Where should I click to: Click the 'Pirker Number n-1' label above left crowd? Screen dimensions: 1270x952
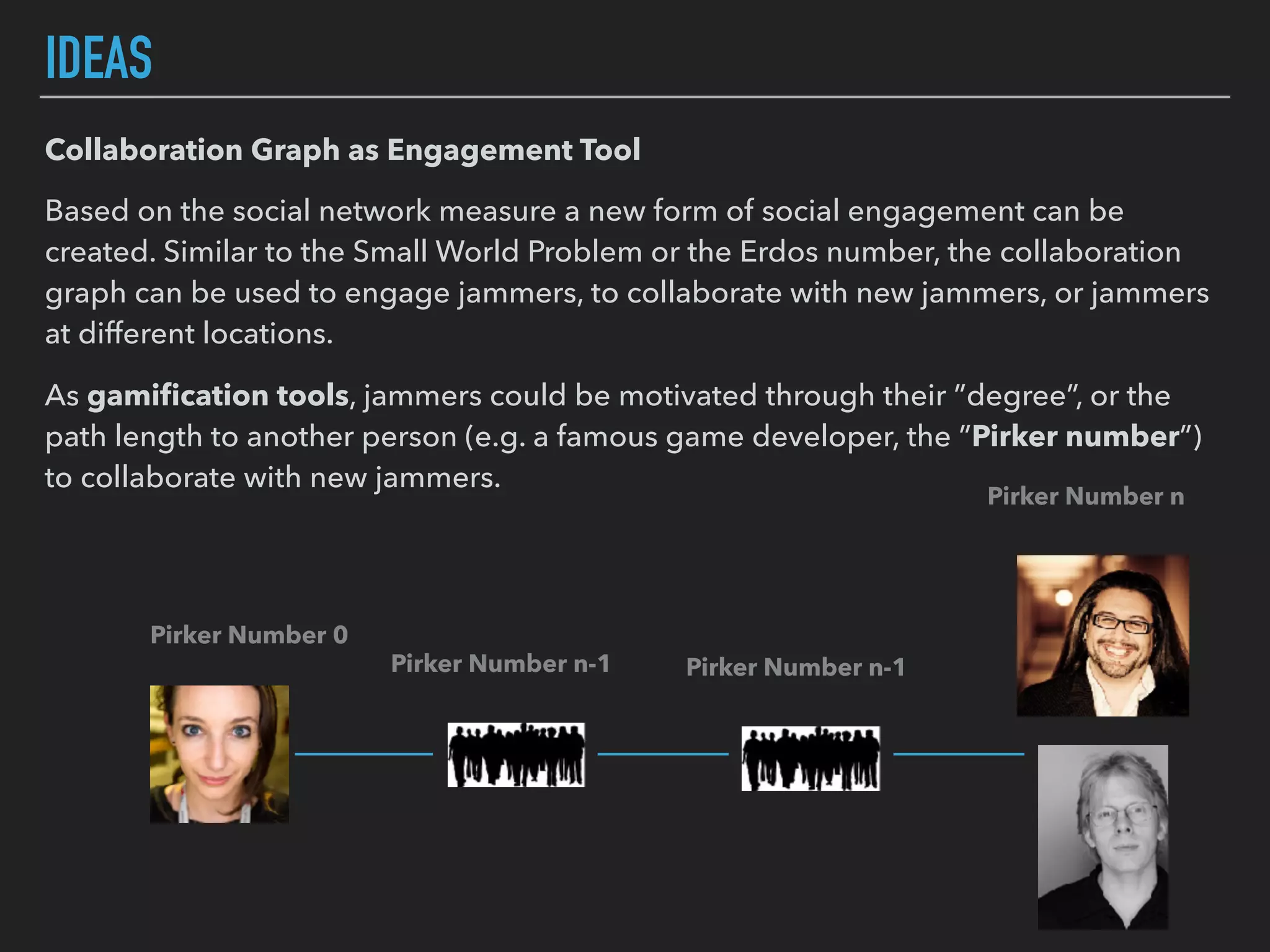500,663
